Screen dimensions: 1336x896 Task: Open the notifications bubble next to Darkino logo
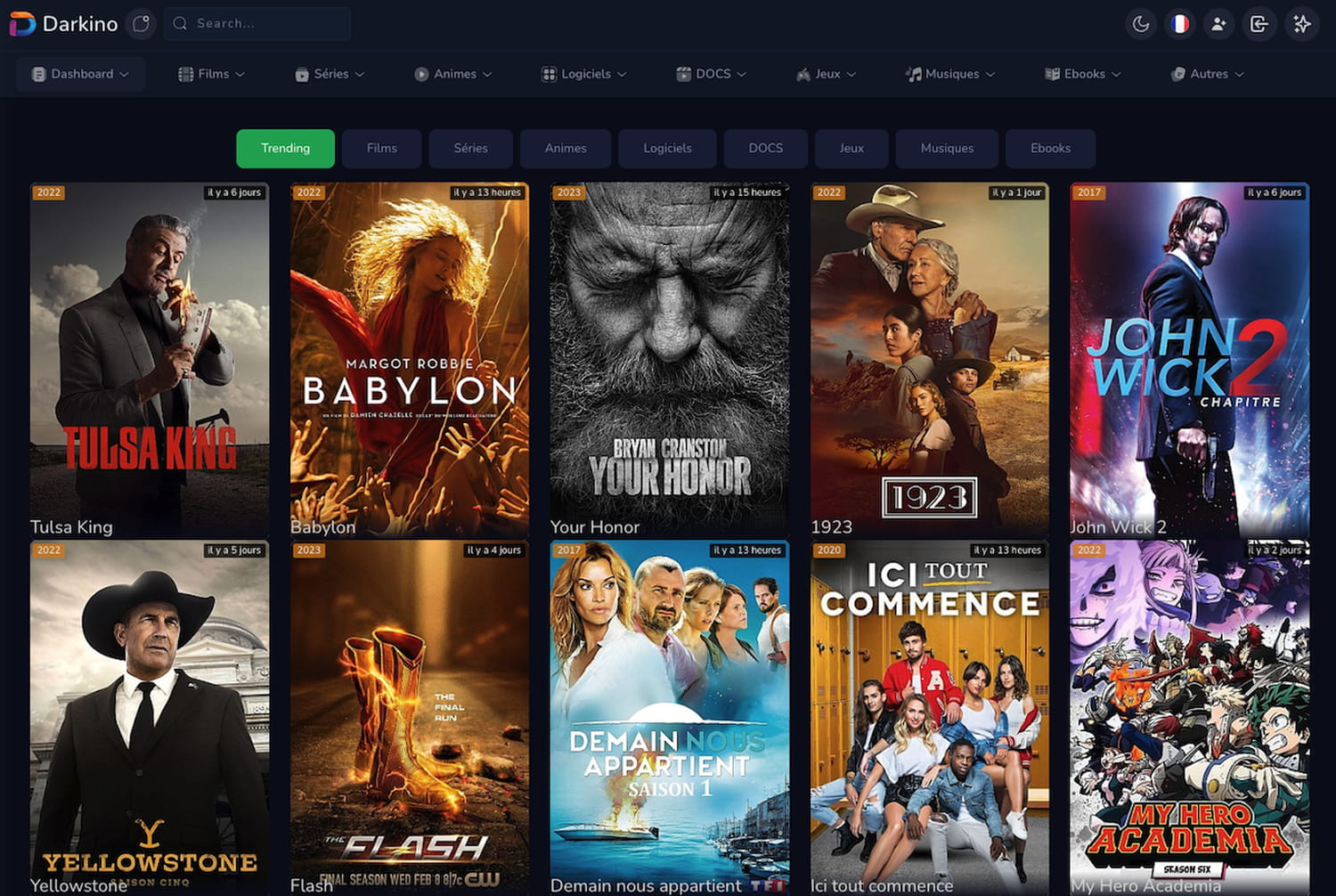point(140,24)
